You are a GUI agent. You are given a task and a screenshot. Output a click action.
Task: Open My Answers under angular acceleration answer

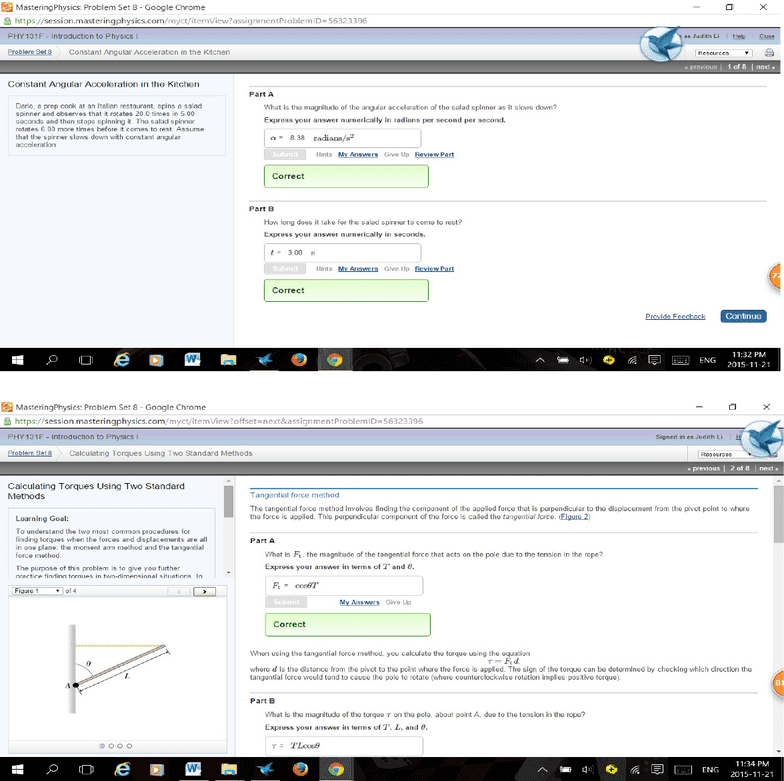(358, 154)
